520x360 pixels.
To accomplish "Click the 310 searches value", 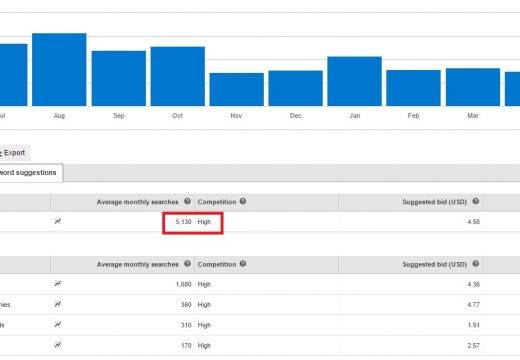I will [x=186, y=325].
